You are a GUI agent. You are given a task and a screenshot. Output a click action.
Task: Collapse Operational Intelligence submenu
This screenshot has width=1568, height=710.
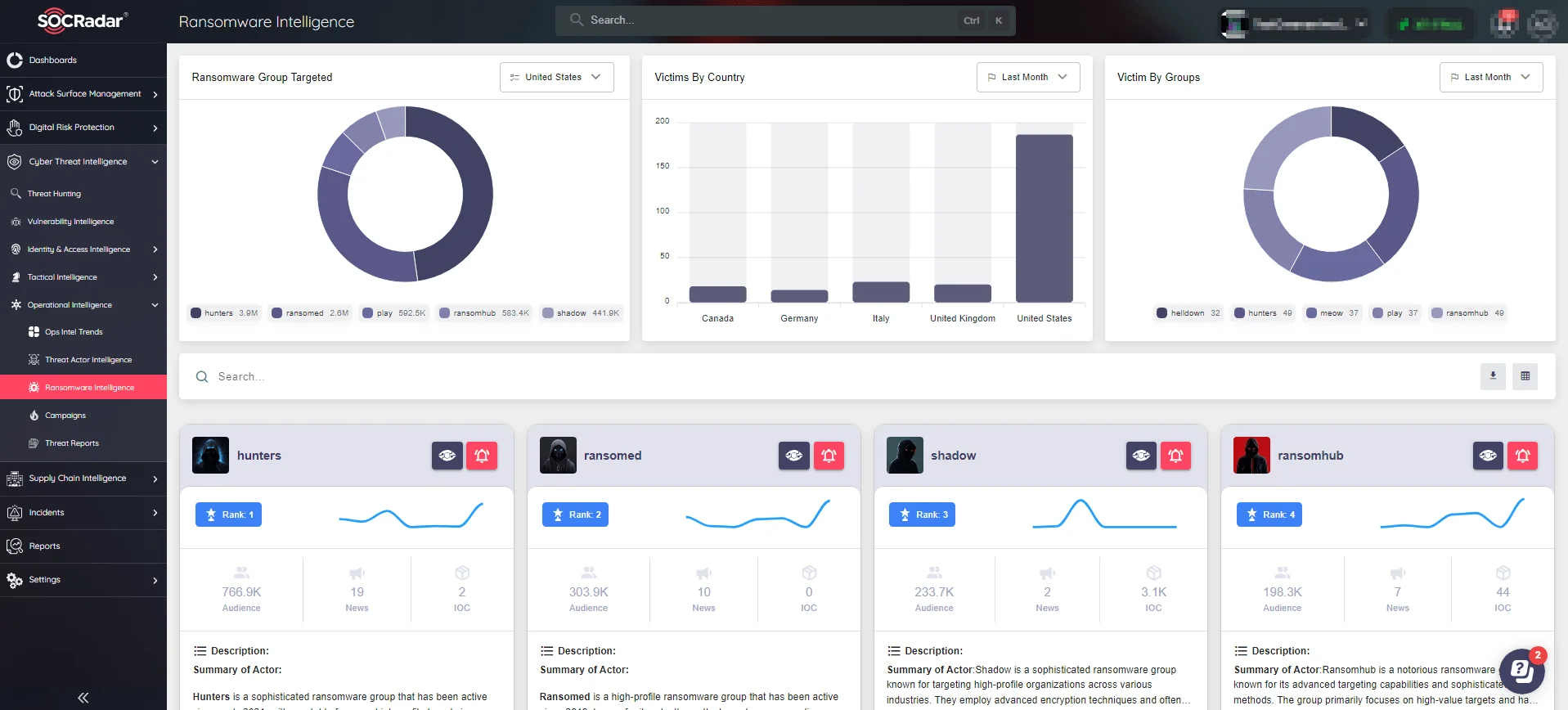coord(83,305)
